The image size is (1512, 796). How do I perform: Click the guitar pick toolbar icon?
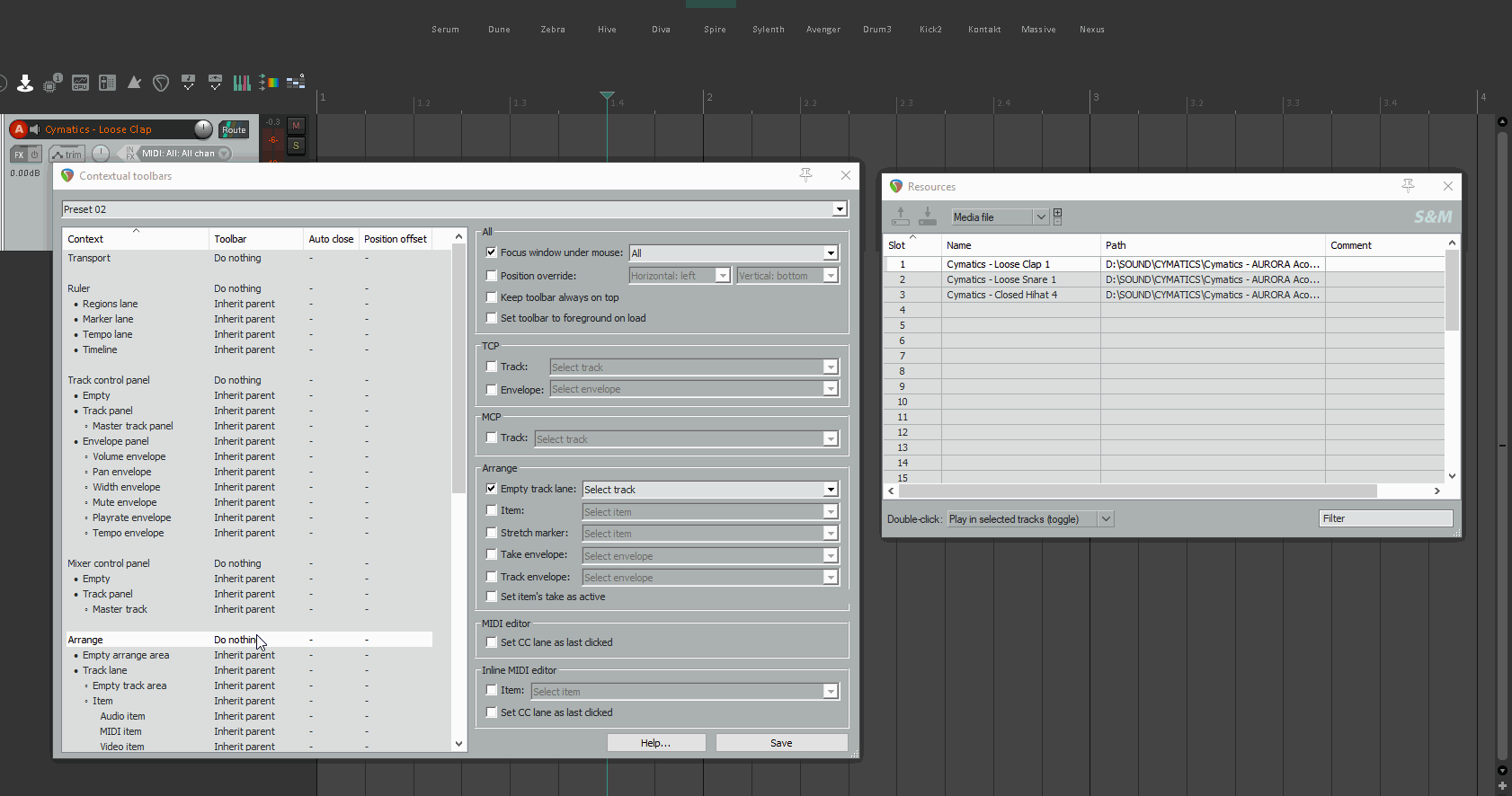point(161,84)
